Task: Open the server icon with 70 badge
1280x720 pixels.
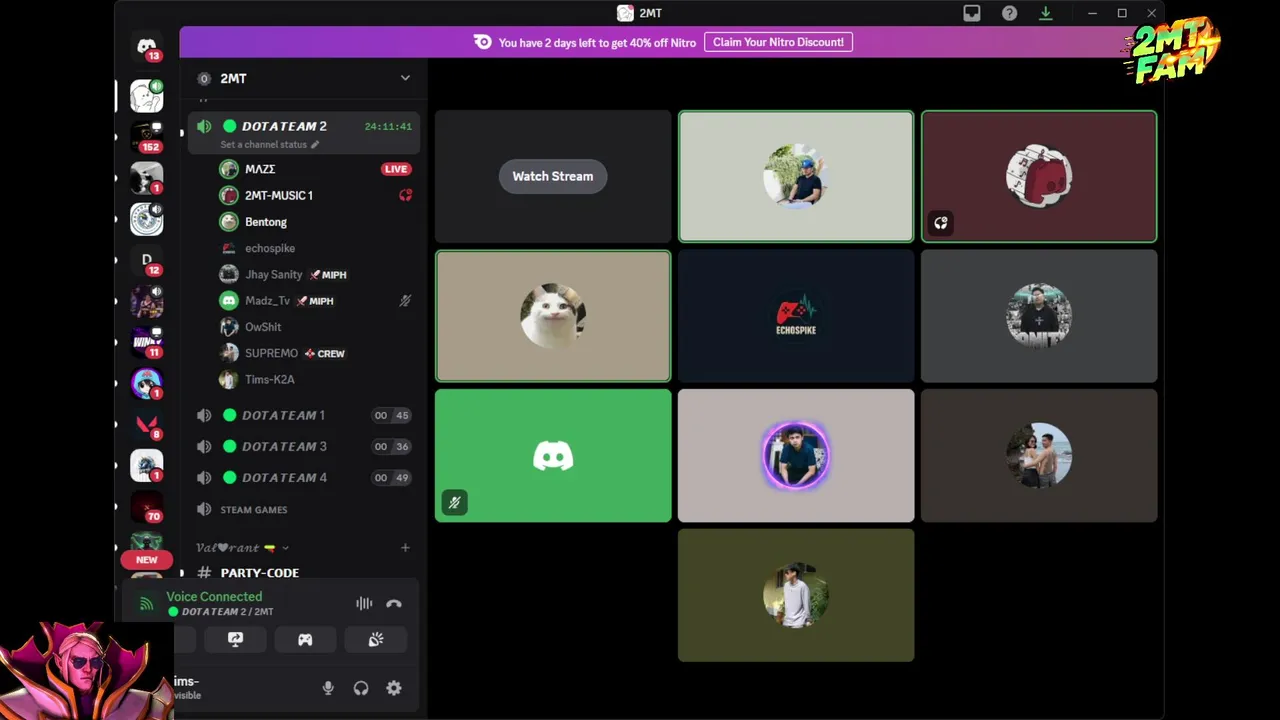Action: [x=147, y=507]
